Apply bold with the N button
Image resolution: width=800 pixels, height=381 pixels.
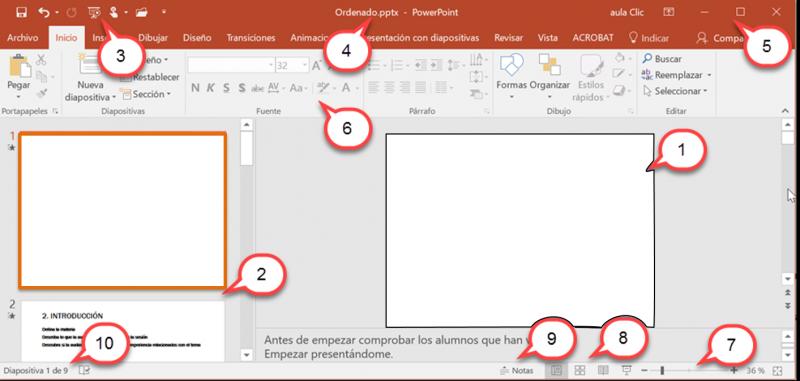[195, 88]
